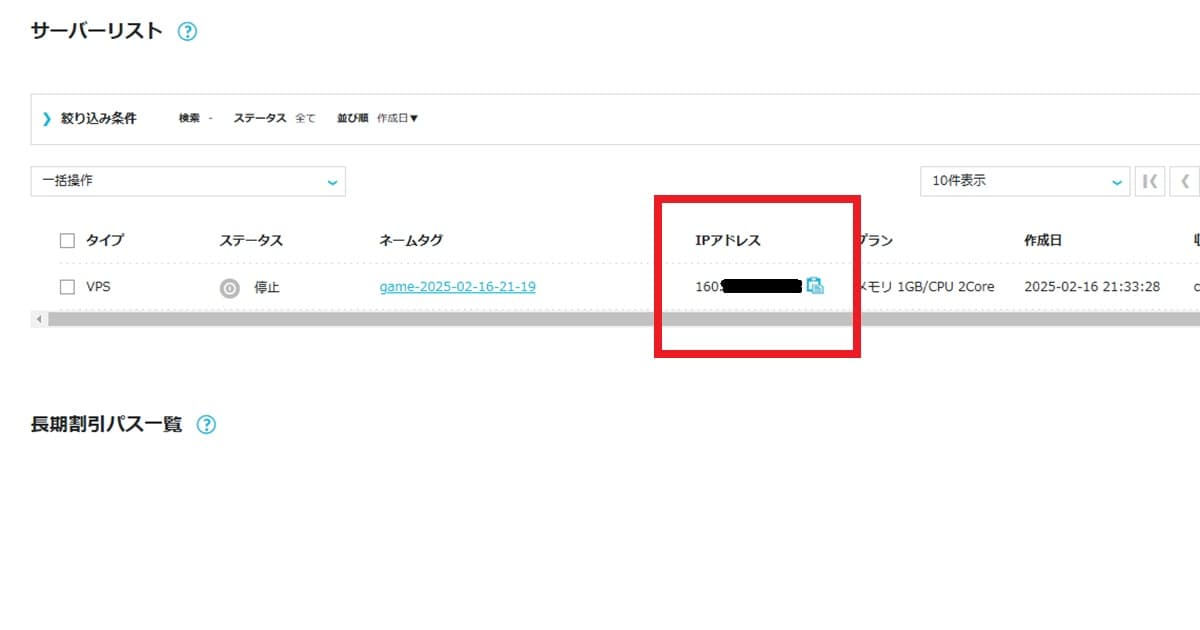Click the メモリ 1GB/CPU 2Core plan cell
The image size is (1200, 630).
[x=925, y=287]
